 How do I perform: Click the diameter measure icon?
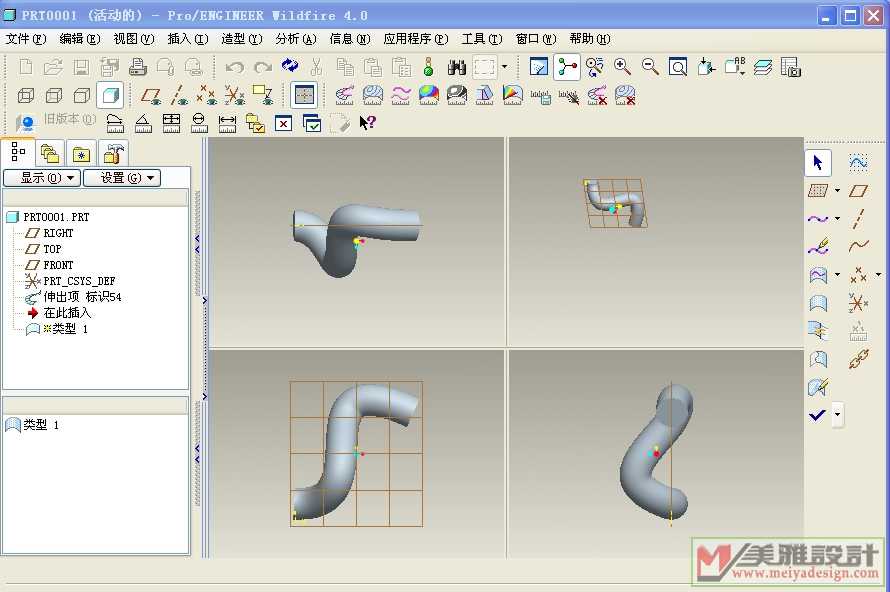coord(199,123)
